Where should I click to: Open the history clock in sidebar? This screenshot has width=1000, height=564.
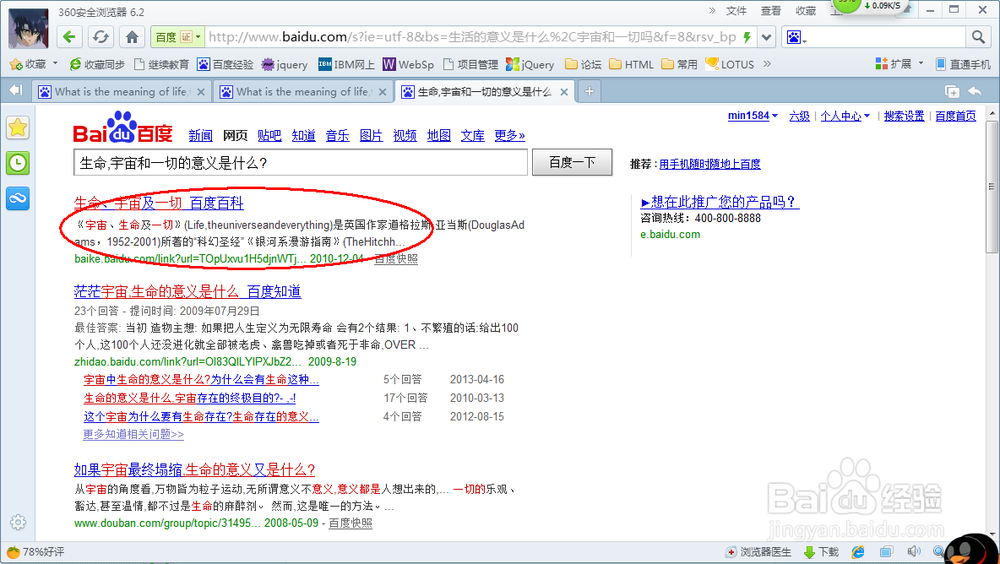tap(18, 163)
